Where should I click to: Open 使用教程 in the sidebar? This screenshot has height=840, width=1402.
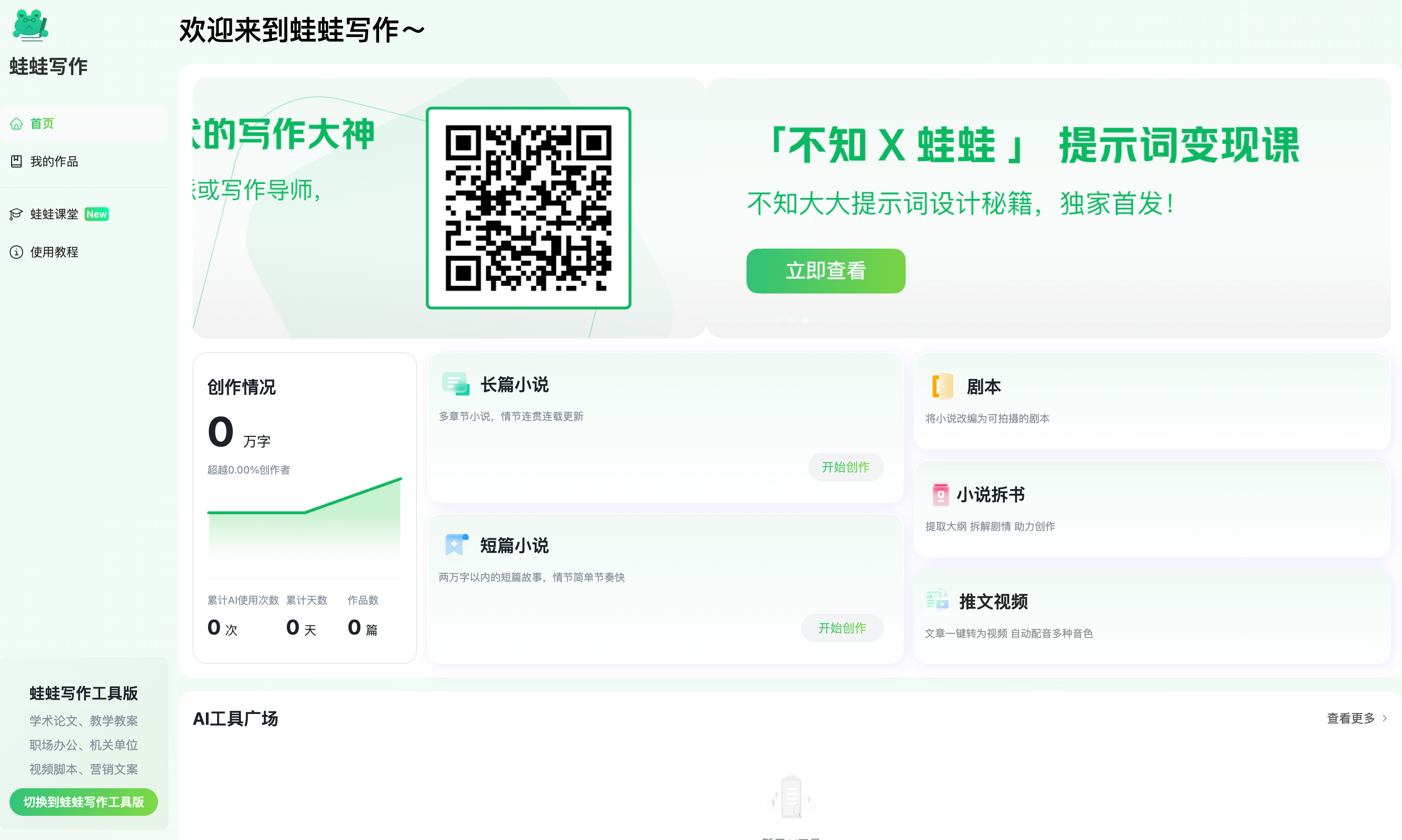pos(84,252)
